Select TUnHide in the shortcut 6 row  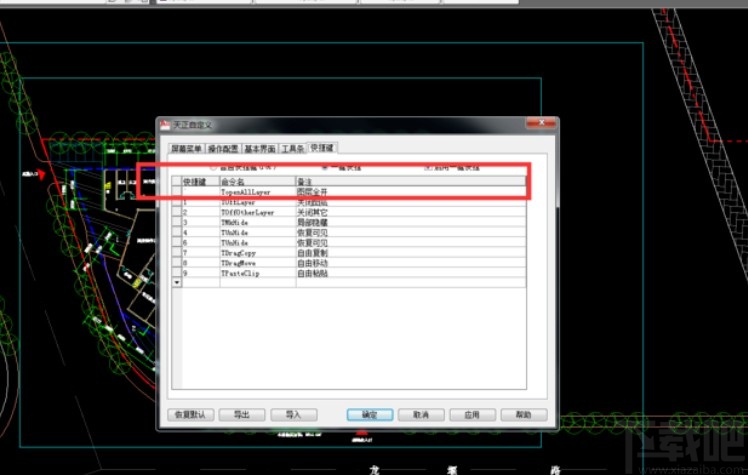pyautogui.click(x=258, y=243)
